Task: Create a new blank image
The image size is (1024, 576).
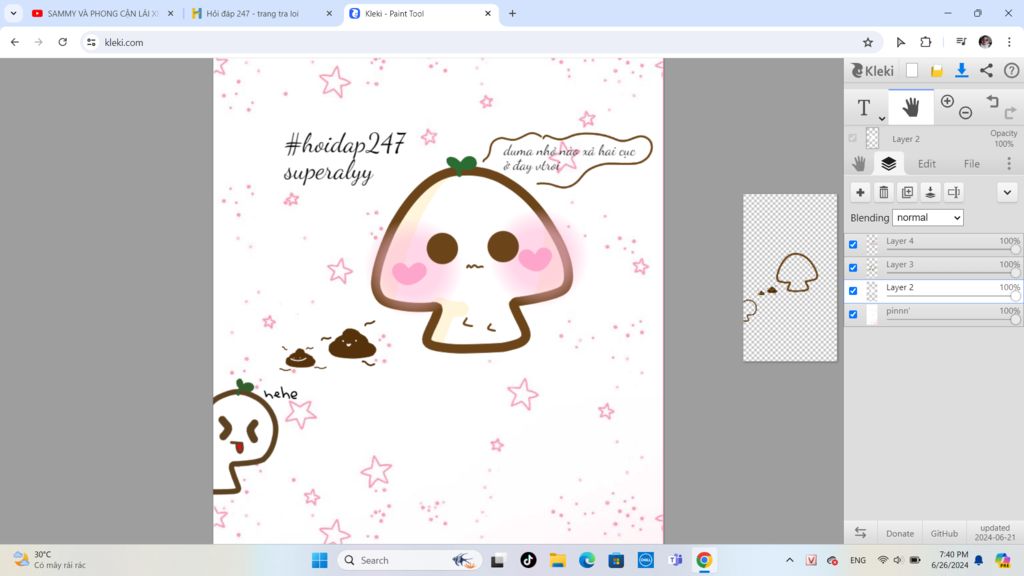Action: coord(912,71)
